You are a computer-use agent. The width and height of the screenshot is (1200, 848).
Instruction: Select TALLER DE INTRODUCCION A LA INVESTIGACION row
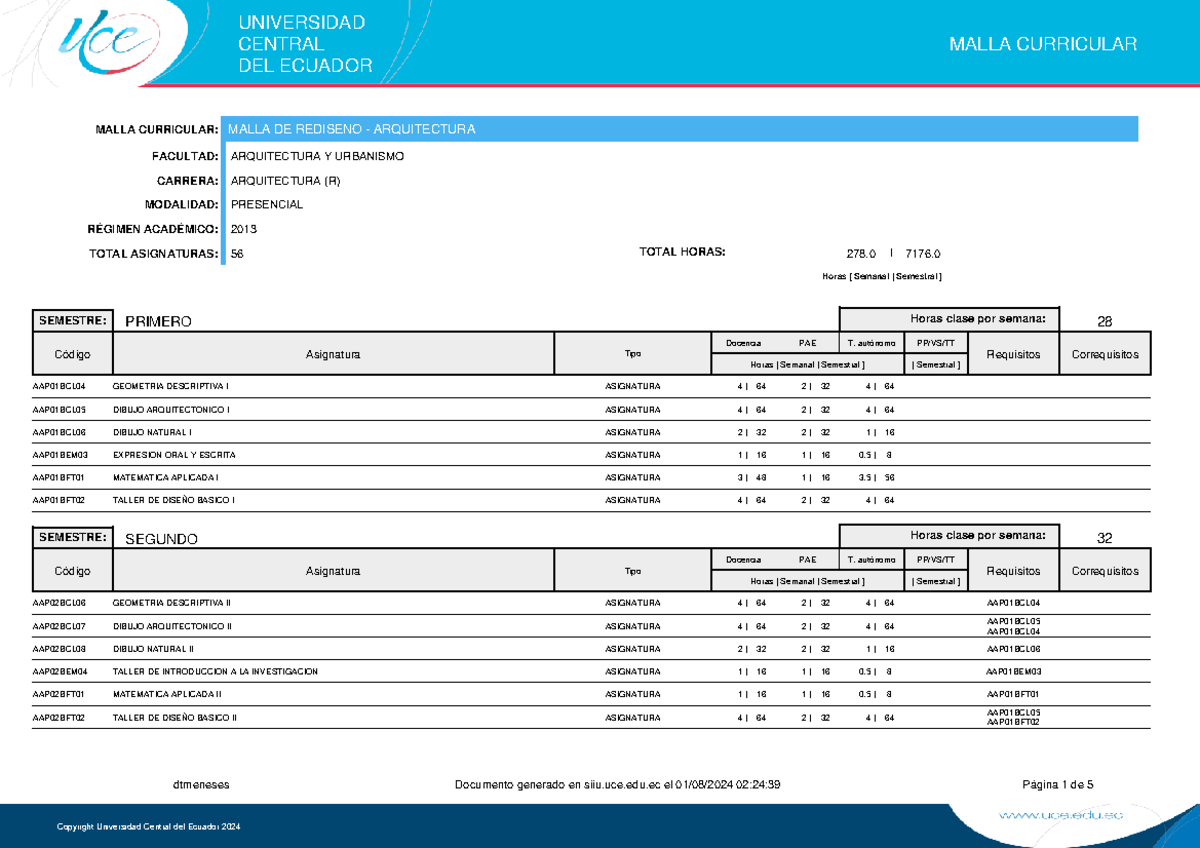click(x=591, y=671)
